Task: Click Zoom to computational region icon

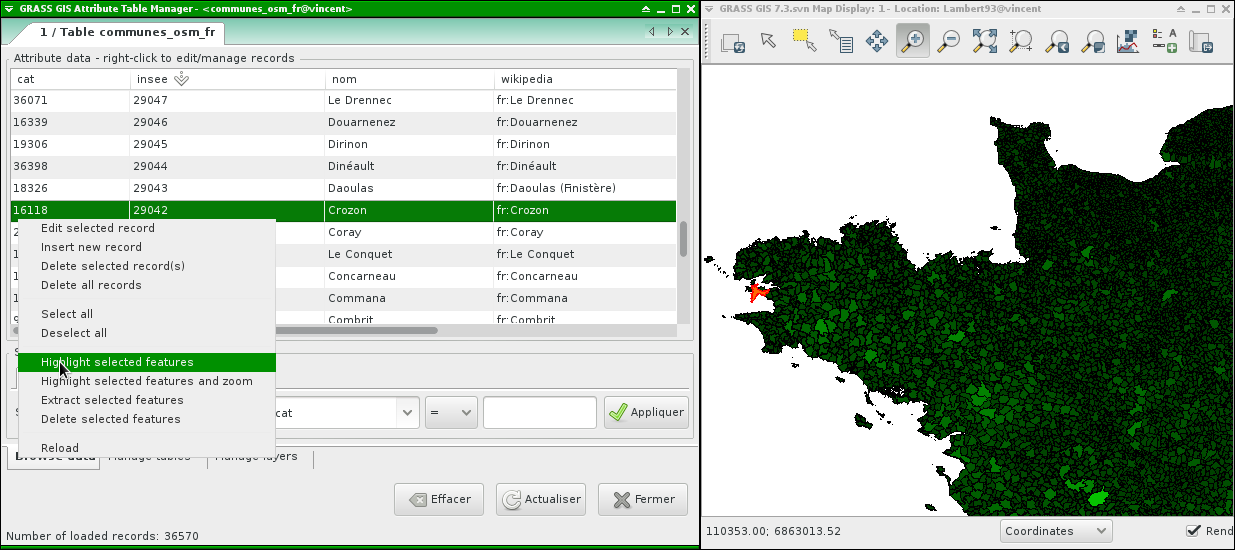Action: tap(1021, 41)
